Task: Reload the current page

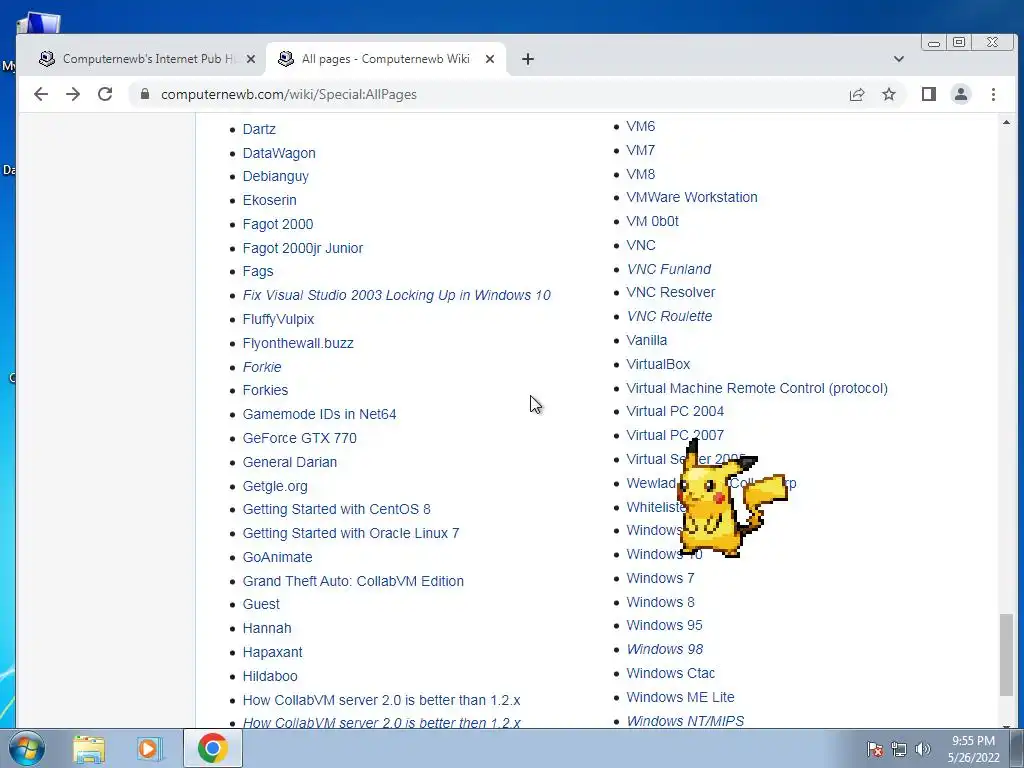Action: point(105,94)
